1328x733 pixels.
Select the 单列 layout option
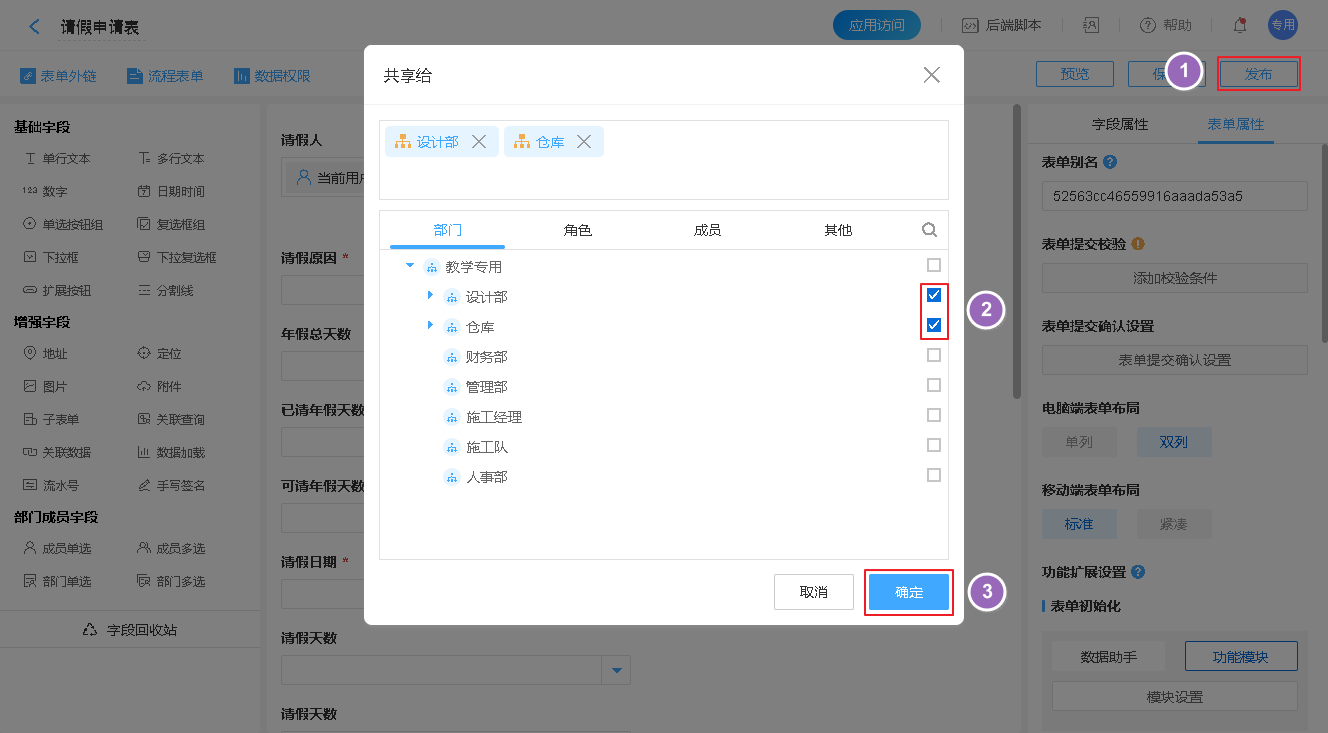click(1078, 442)
